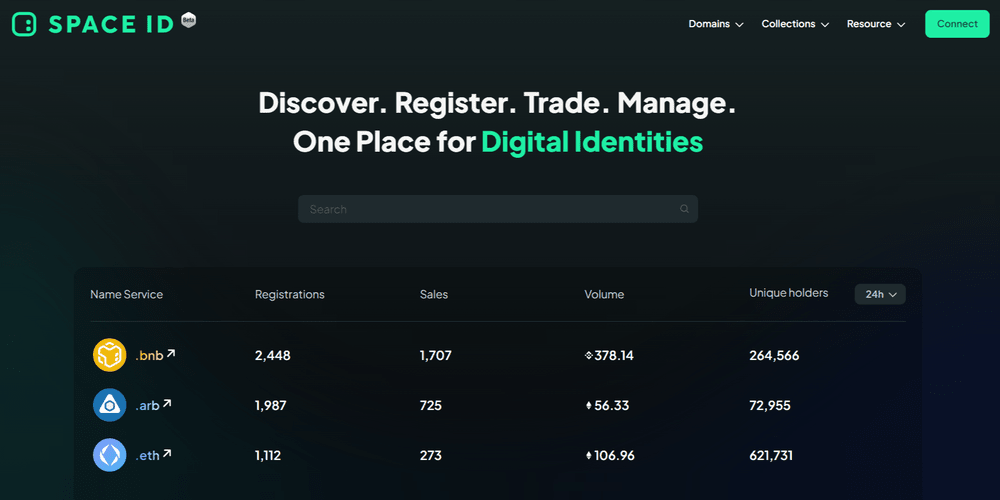Image resolution: width=1000 pixels, height=500 pixels.
Task: Click the Registrations column header
Action: click(x=290, y=294)
